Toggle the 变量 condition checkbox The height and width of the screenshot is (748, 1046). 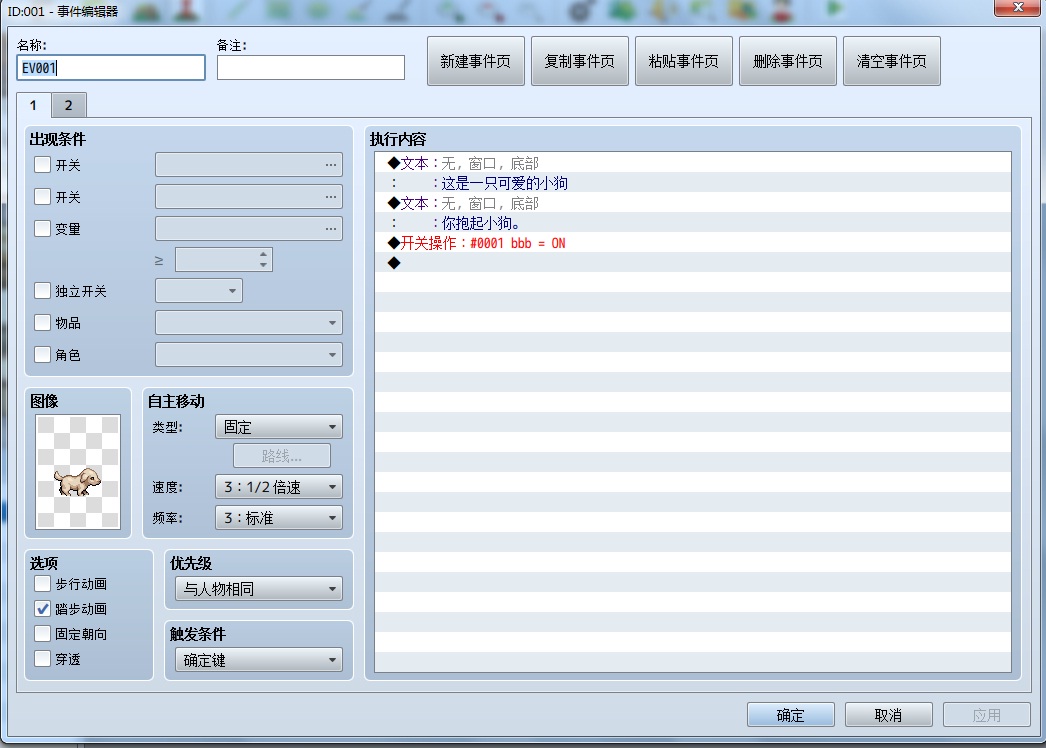point(42,229)
